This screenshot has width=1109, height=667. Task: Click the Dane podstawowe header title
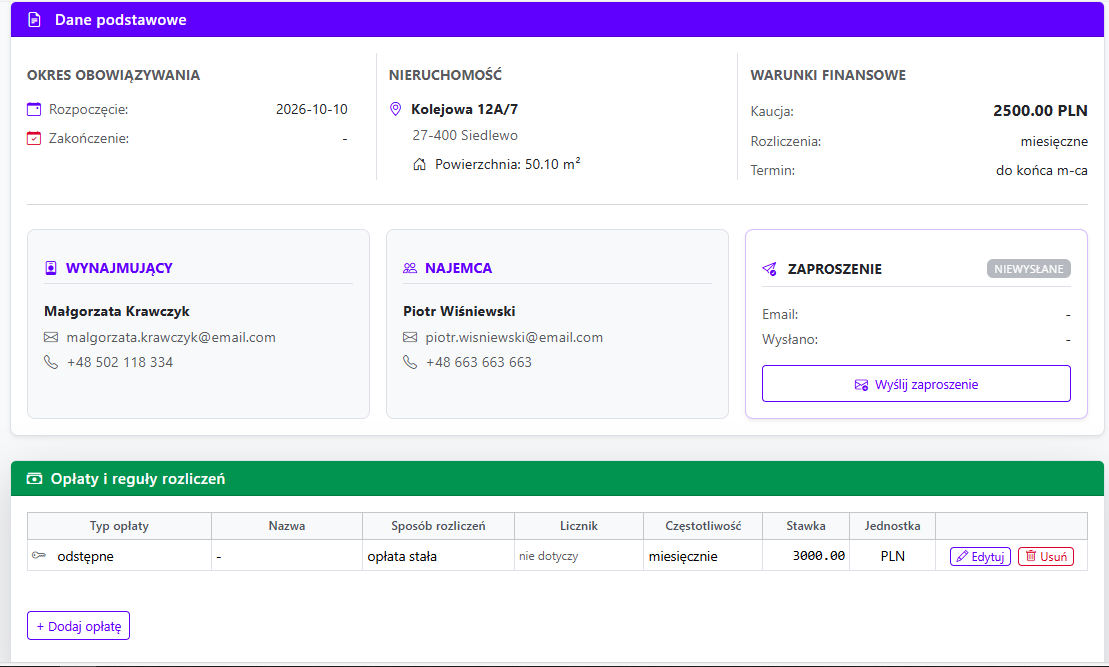pos(121,20)
